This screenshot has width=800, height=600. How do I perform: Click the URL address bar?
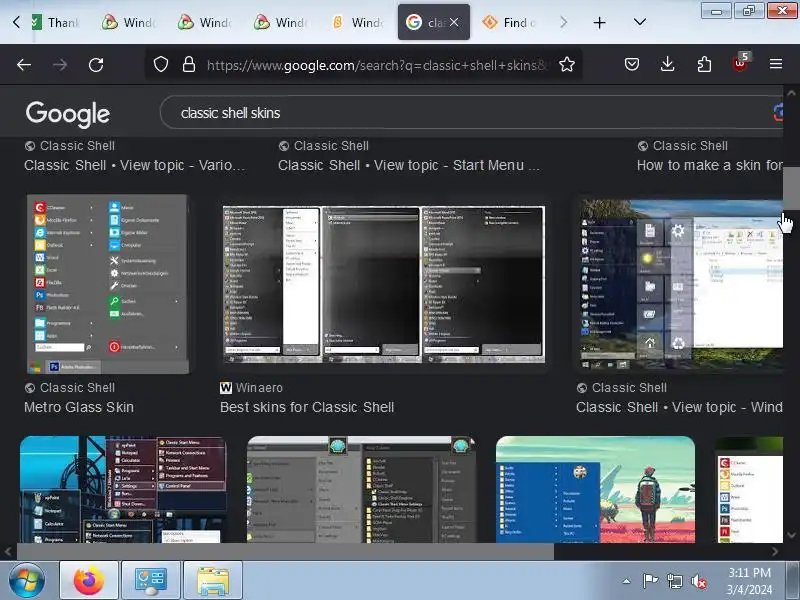click(378, 65)
